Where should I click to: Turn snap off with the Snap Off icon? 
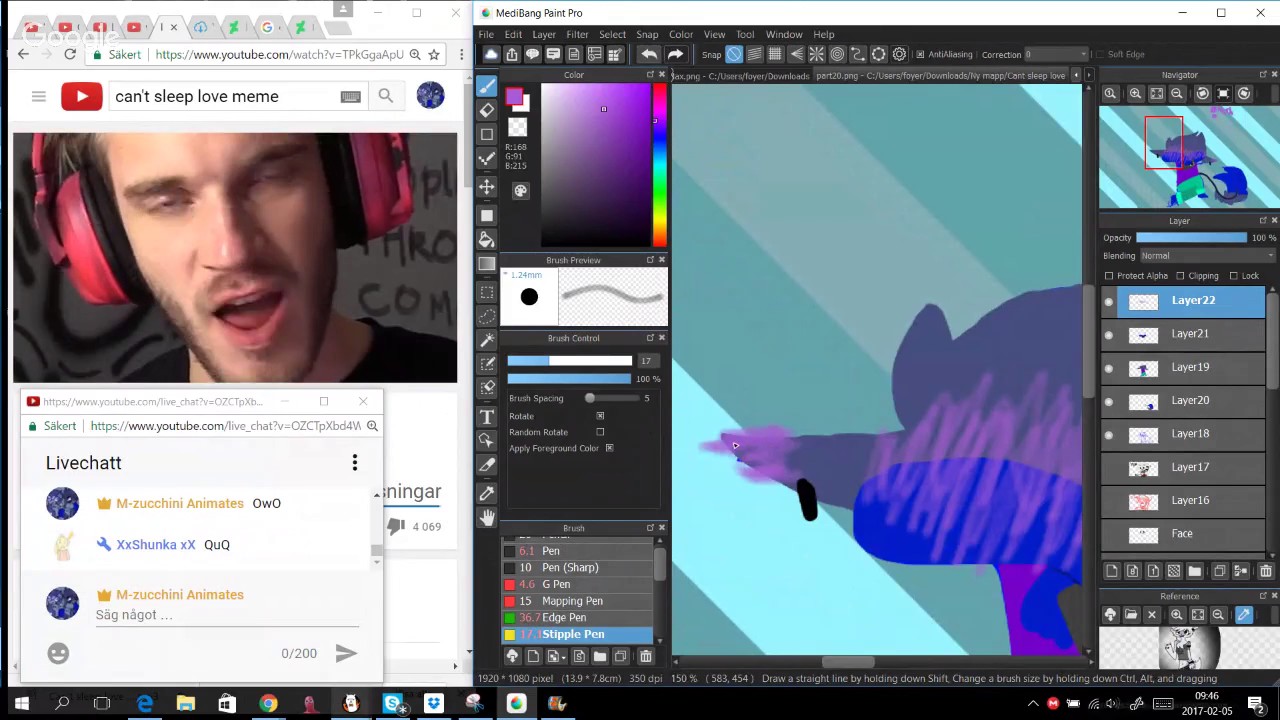(734, 54)
